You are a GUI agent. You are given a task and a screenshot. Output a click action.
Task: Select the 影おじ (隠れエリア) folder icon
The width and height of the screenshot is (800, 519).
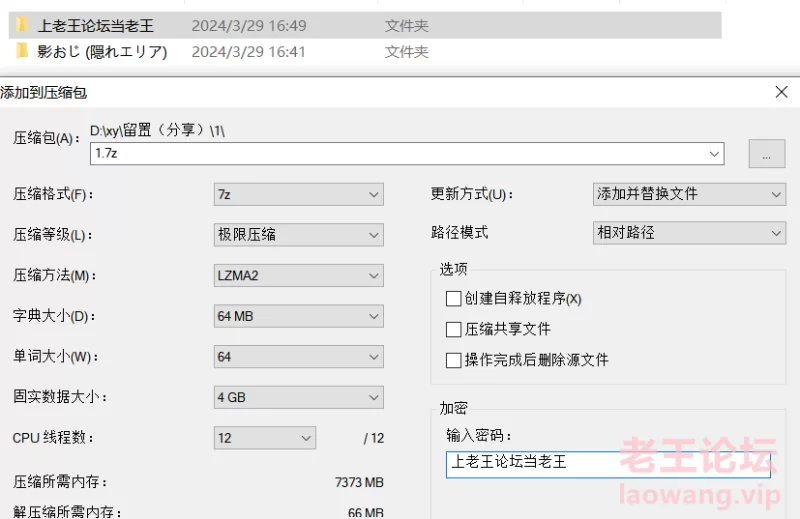(22, 51)
